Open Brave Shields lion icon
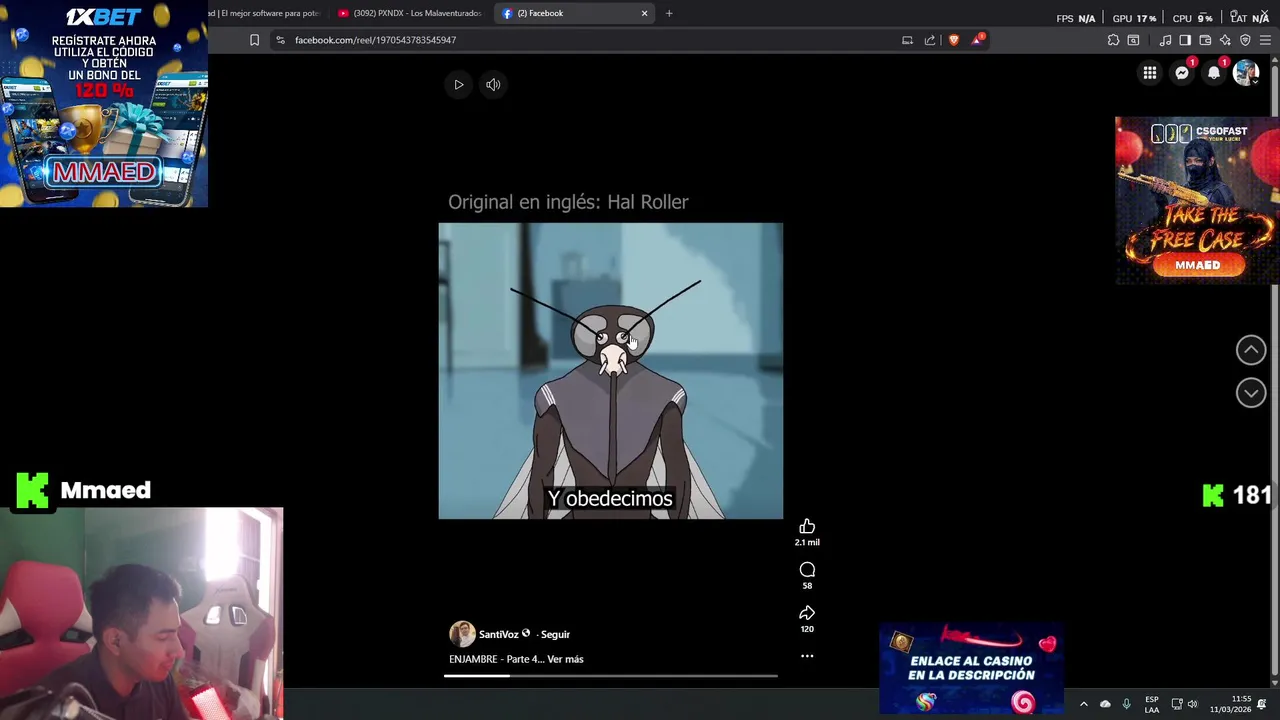Viewport: 1280px width, 720px height. click(x=953, y=40)
